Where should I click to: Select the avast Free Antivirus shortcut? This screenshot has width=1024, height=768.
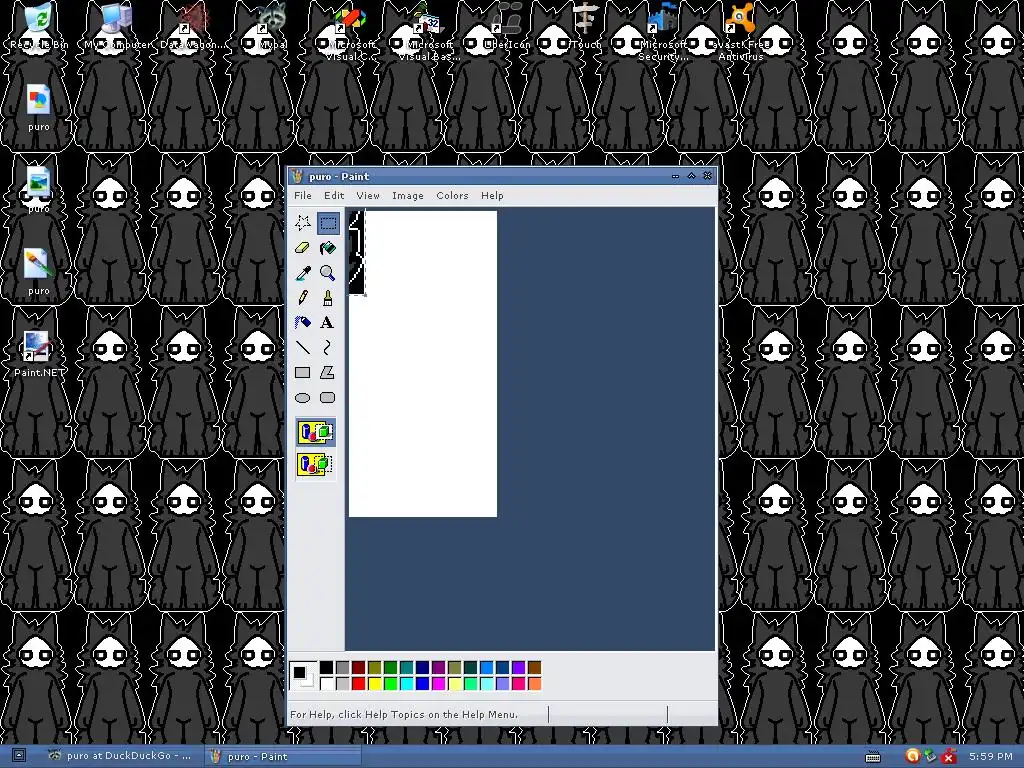coord(741,31)
